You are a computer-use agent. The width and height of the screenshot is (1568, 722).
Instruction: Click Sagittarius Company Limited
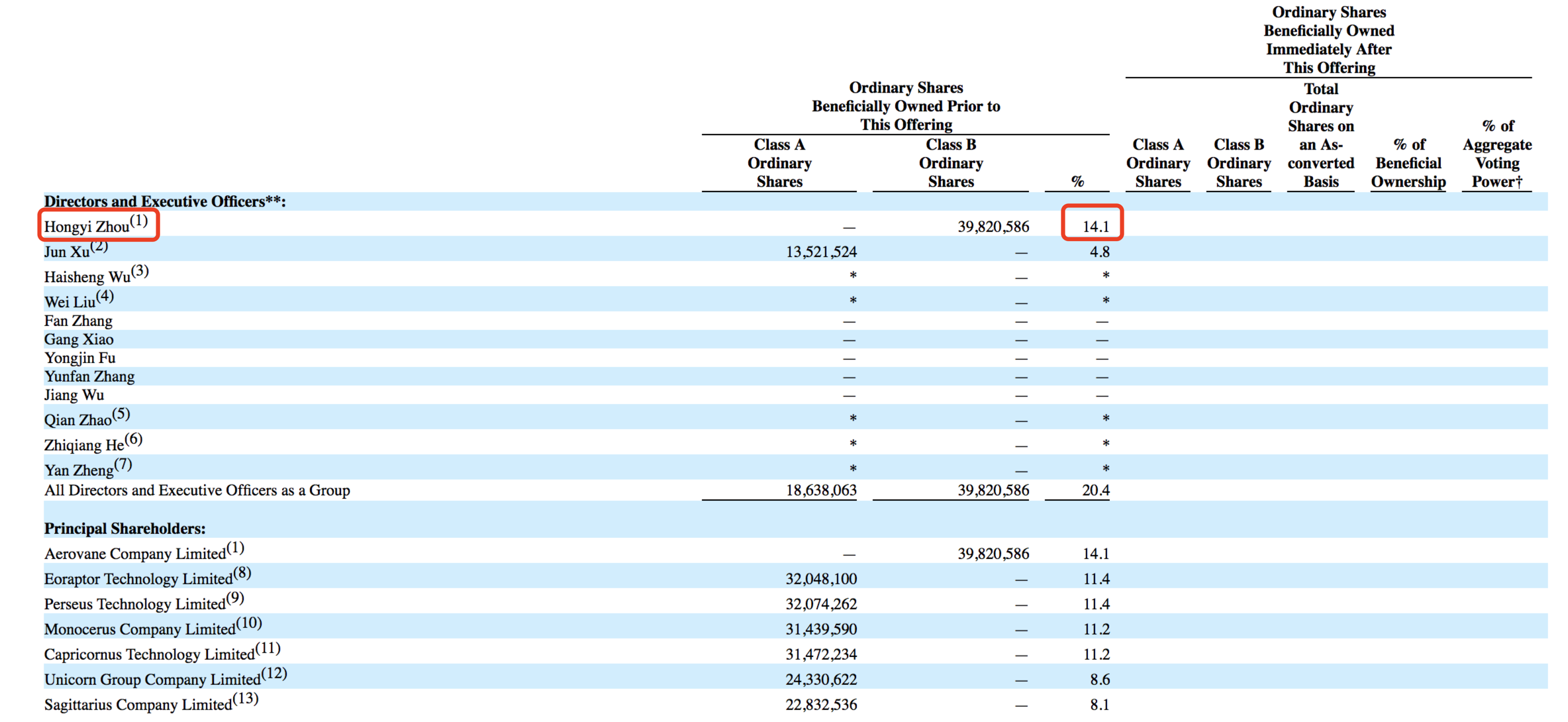pyautogui.click(x=138, y=705)
